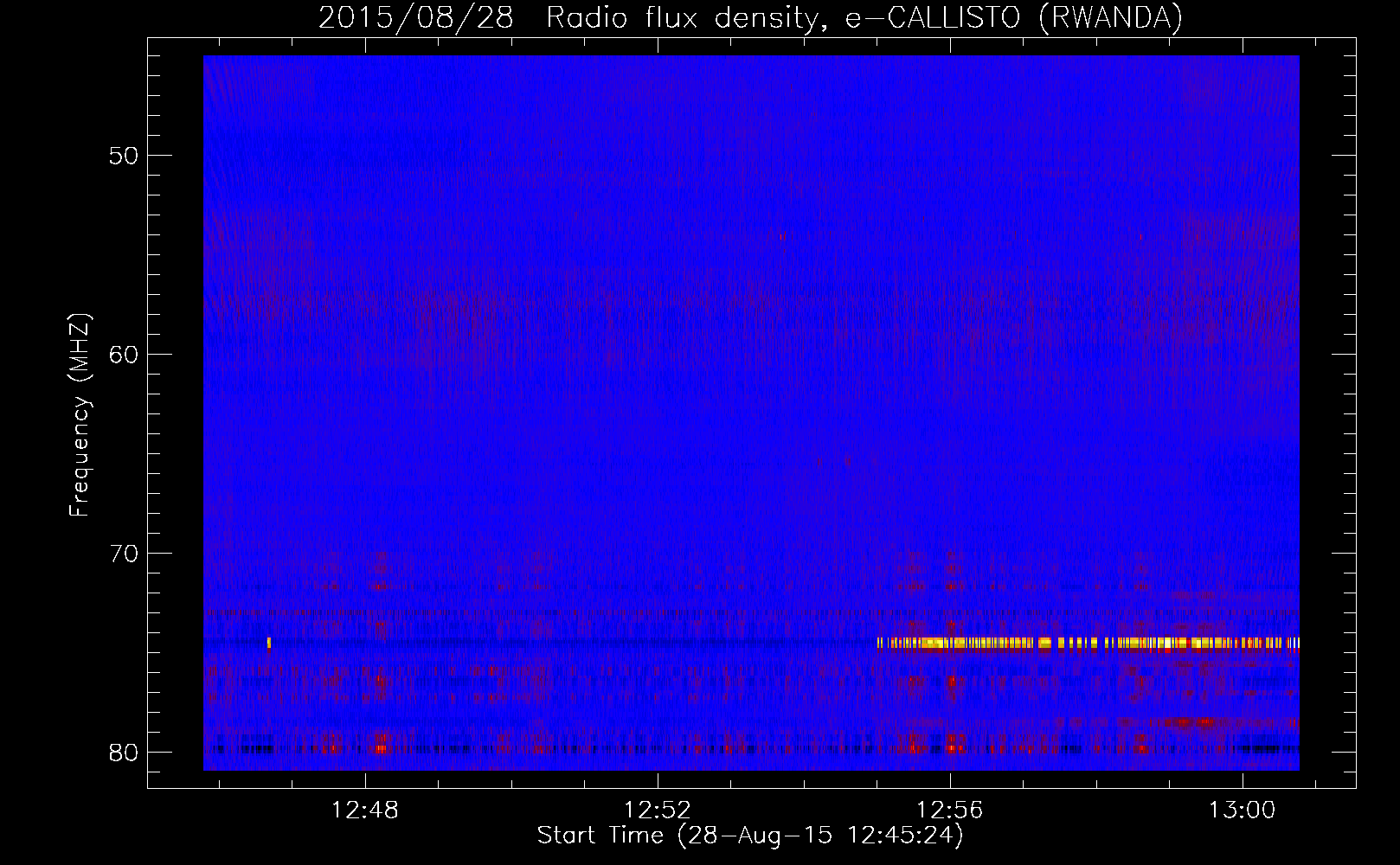This screenshot has width=1400, height=865.
Task: Click the 50 MHz frequency tick label
Action: [x=124, y=156]
